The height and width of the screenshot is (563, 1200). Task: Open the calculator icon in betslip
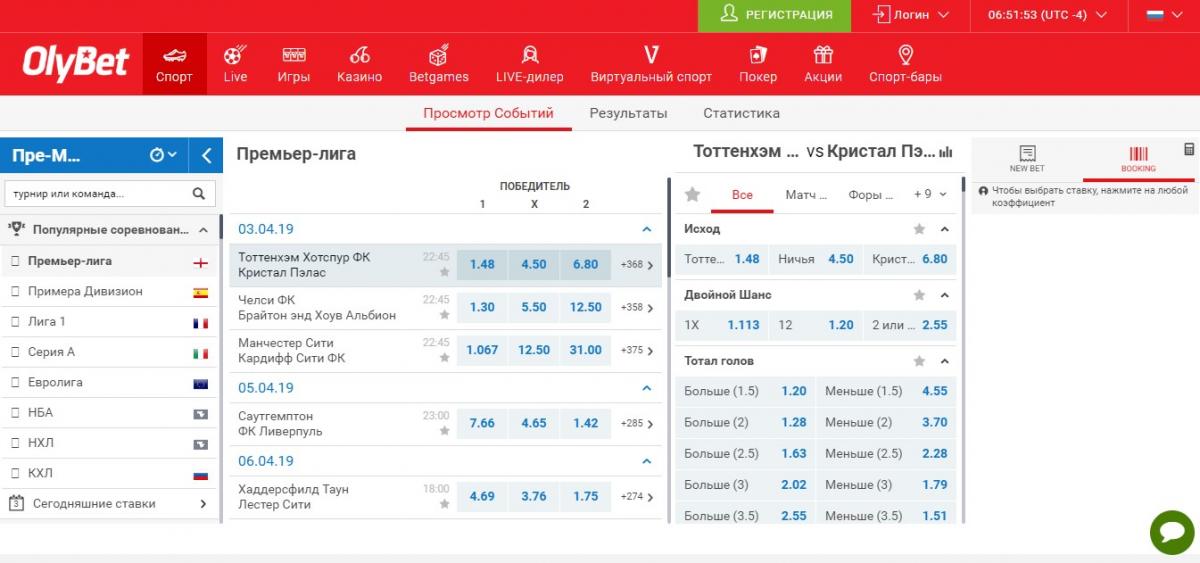tap(1189, 149)
